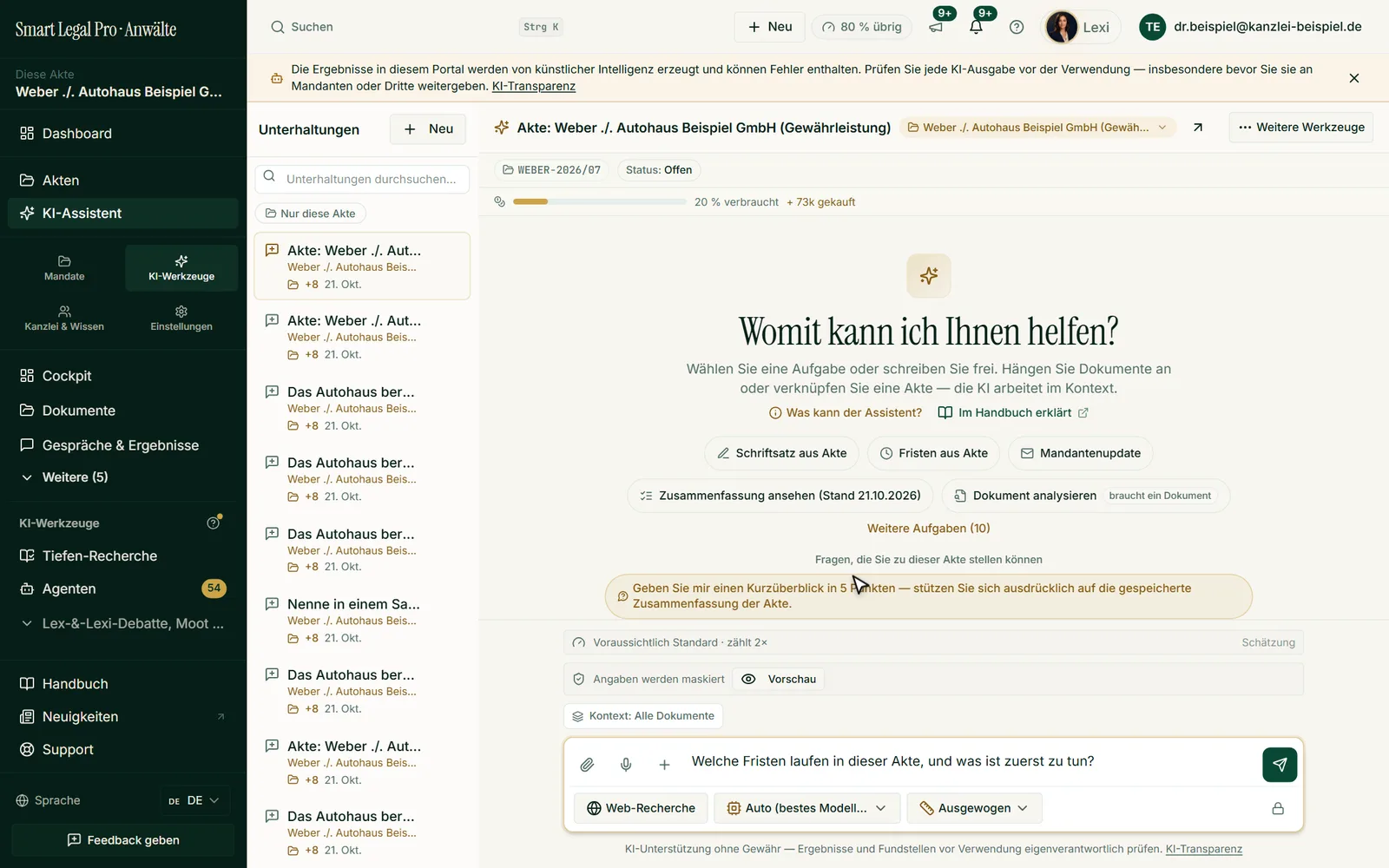Click the lock icon in composer footer
This screenshot has height=868, width=1389.
[x=1278, y=808]
